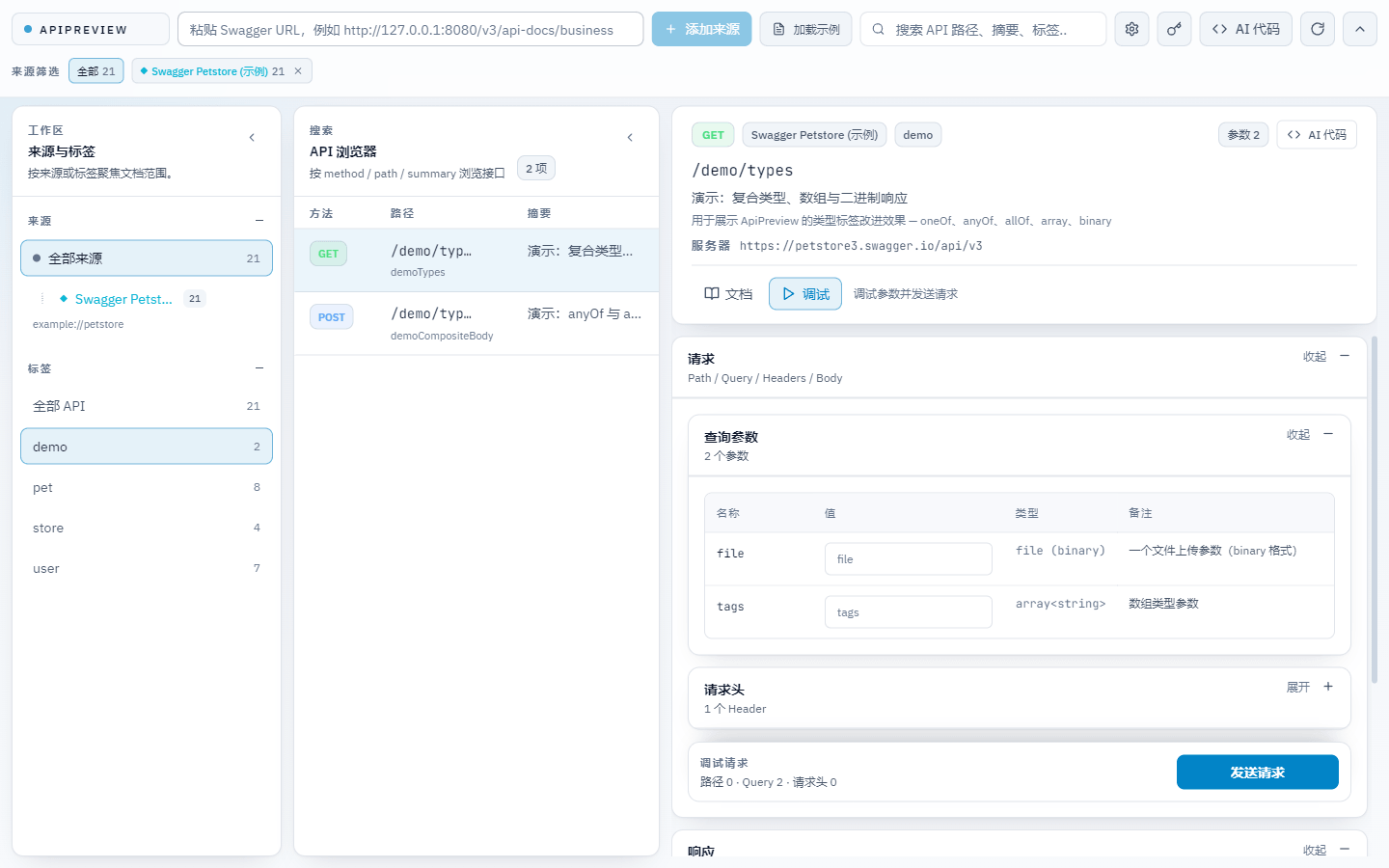Collapse the 来源 section minus icon

click(259, 221)
